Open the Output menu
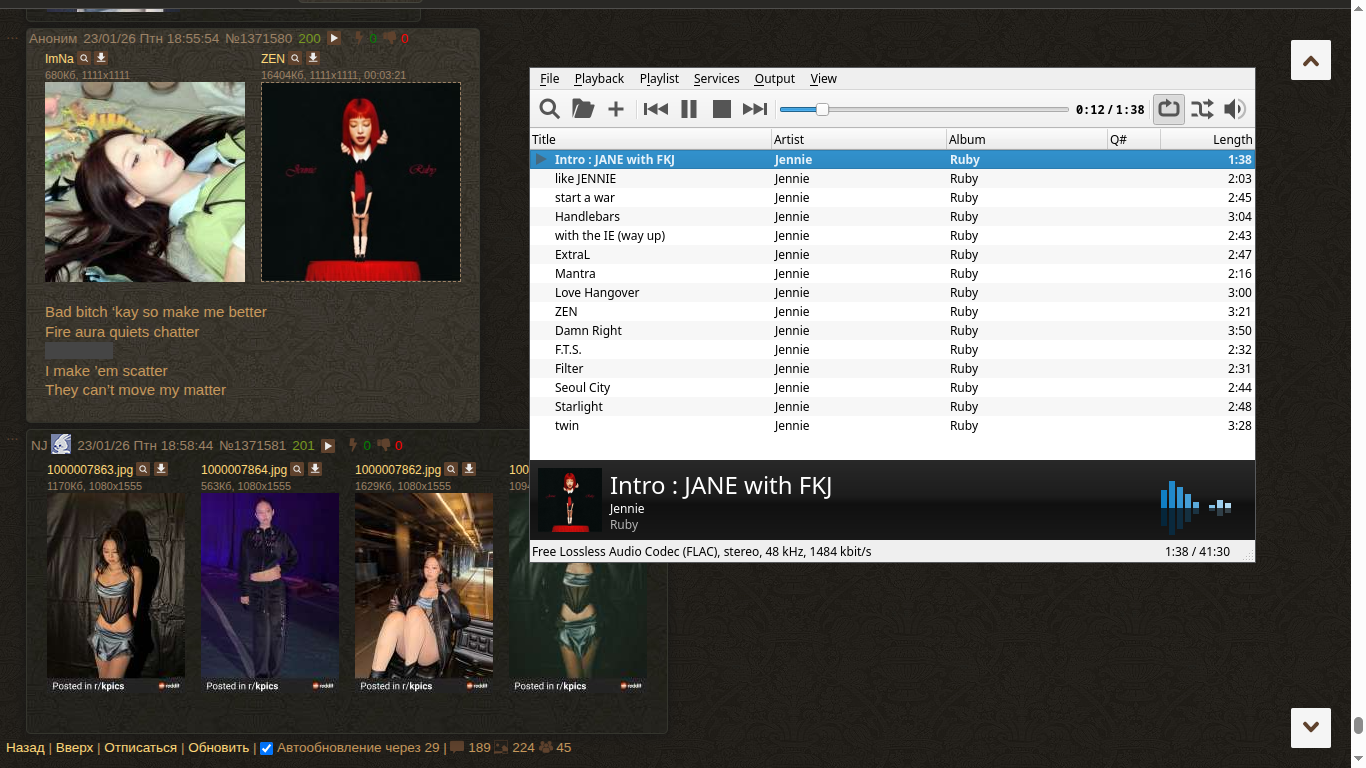The height and width of the screenshot is (768, 1366). coord(775,79)
